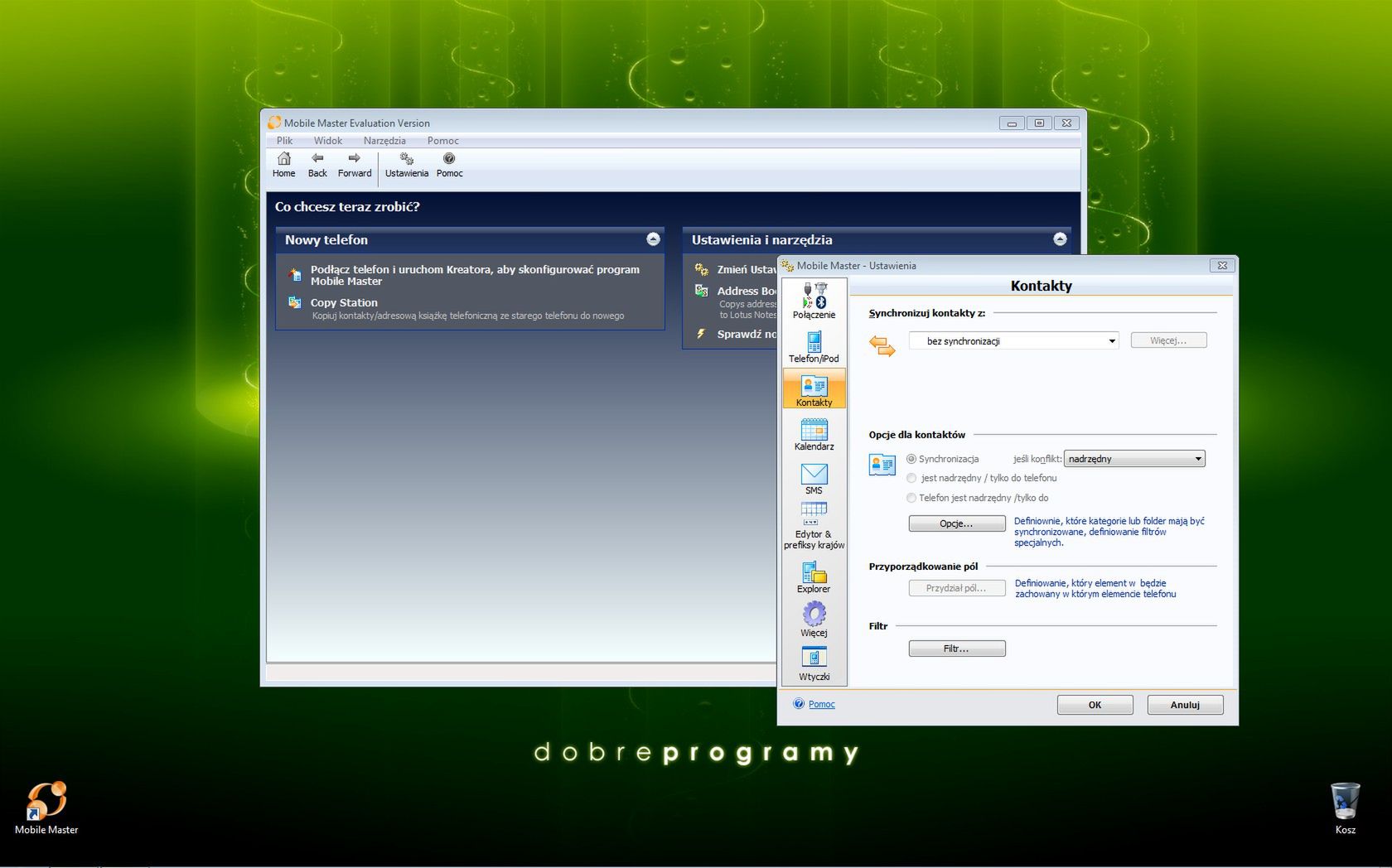Click Zmień Ustawienia link in main window
1392x868 pixels.
747,269
